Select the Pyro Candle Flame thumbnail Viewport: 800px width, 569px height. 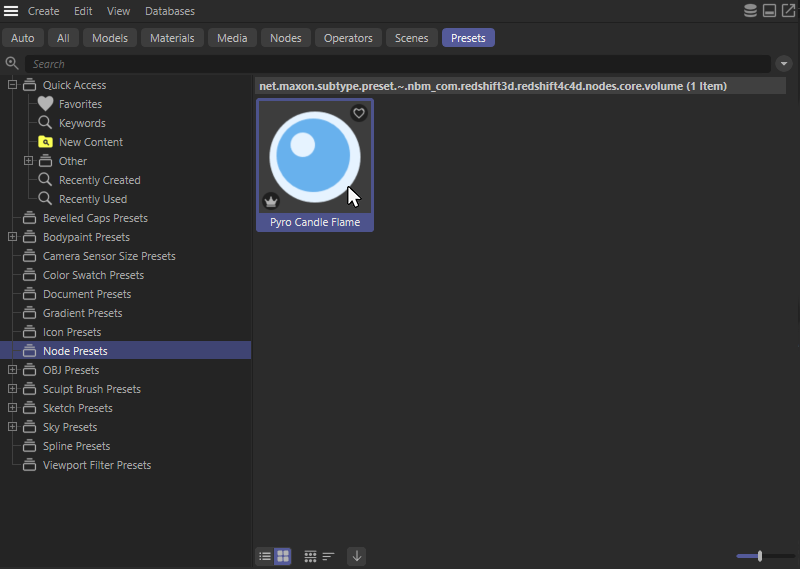coord(315,156)
